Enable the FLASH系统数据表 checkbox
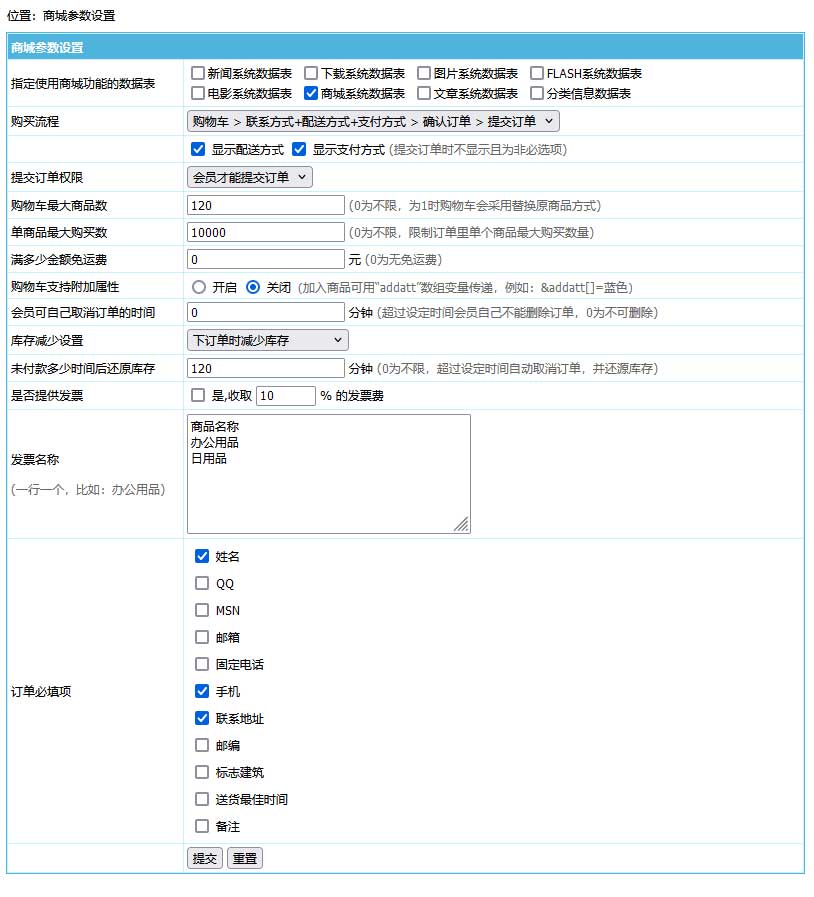The height and width of the screenshot is (897, 814). [x=537, y=74]
